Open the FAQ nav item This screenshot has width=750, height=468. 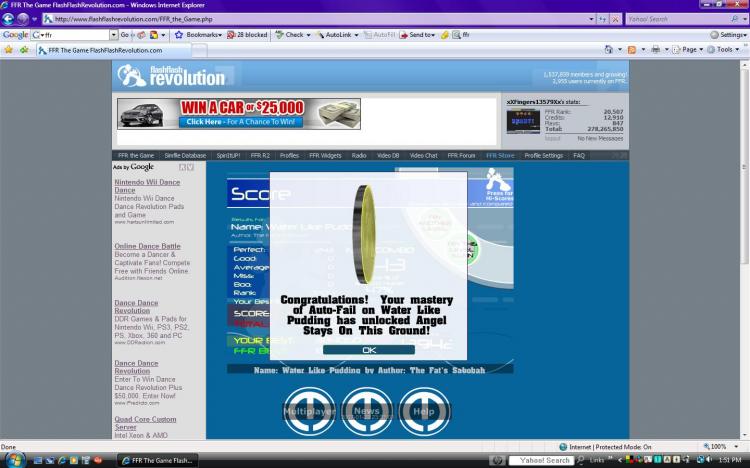click(x=579, y=156)
